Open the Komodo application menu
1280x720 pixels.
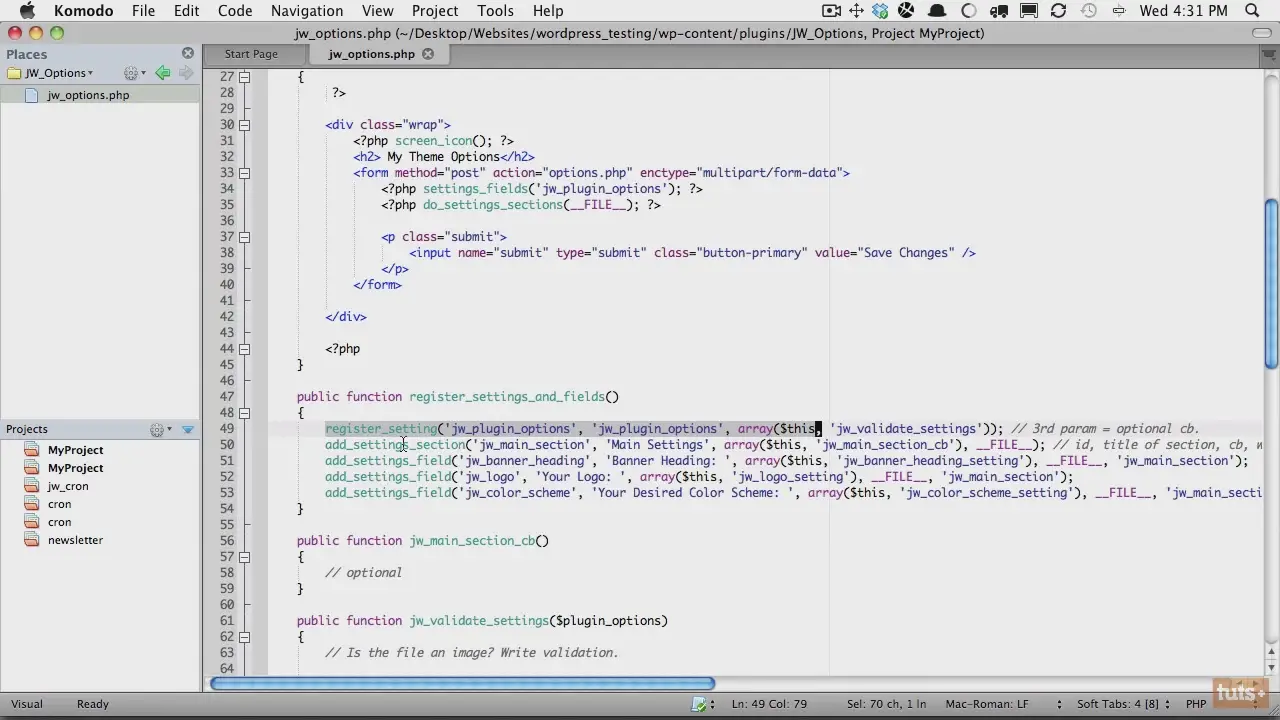[x=84, y=11]
